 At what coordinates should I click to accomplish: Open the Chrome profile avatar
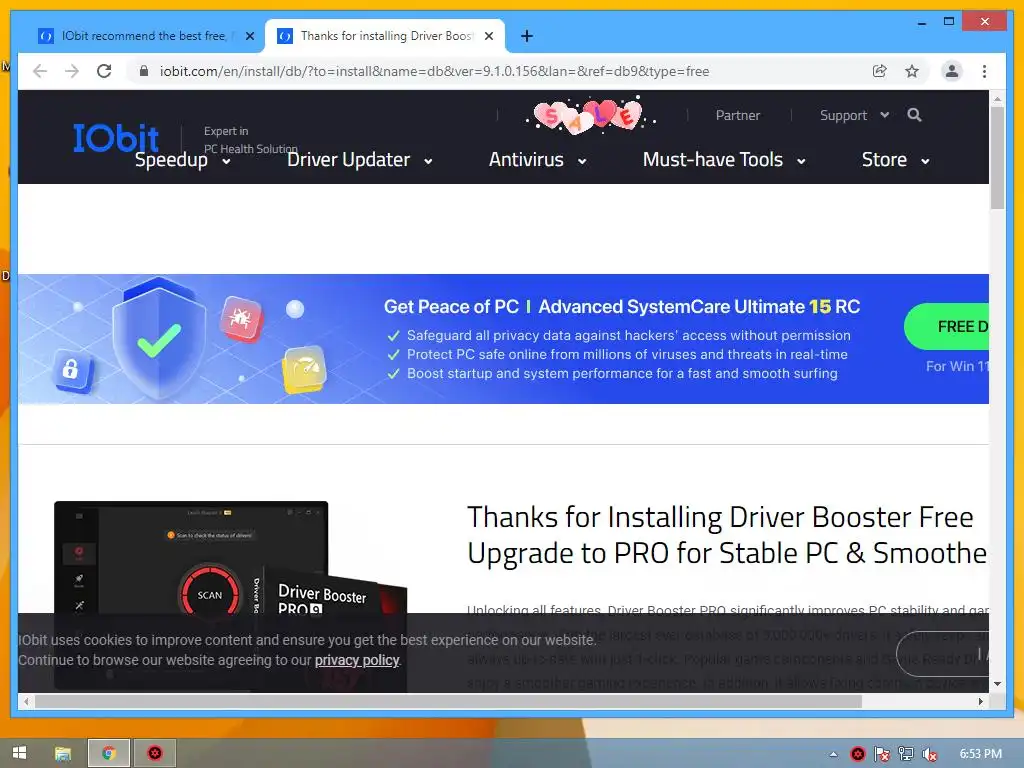click(952, 71)
